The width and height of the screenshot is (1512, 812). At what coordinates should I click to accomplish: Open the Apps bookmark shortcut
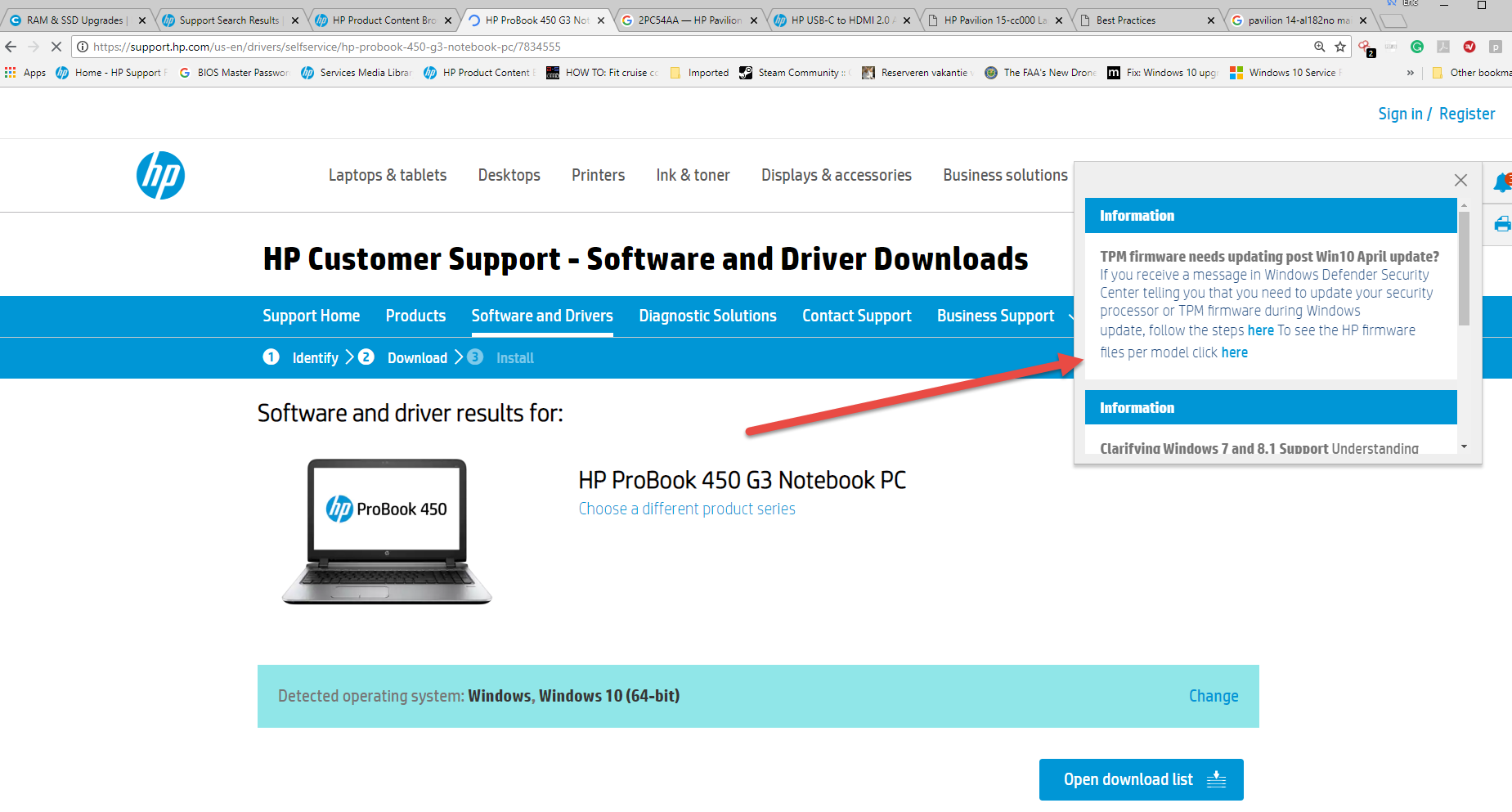point(25,73)
